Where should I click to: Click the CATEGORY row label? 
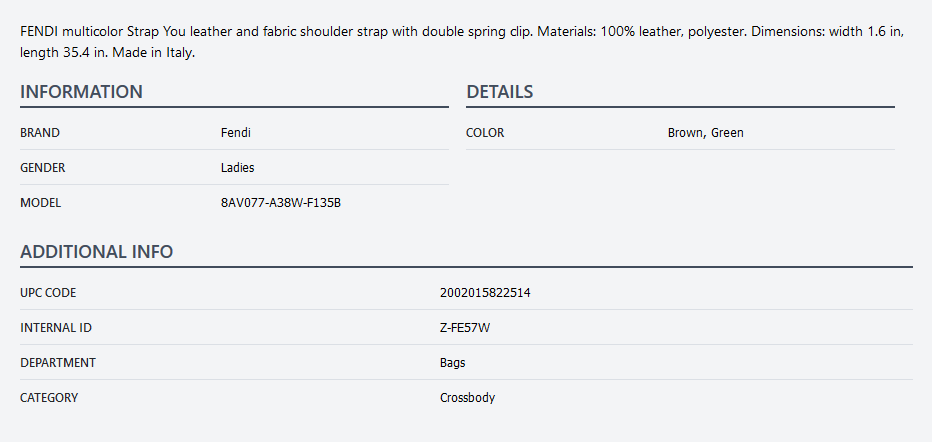click(49, 398)
